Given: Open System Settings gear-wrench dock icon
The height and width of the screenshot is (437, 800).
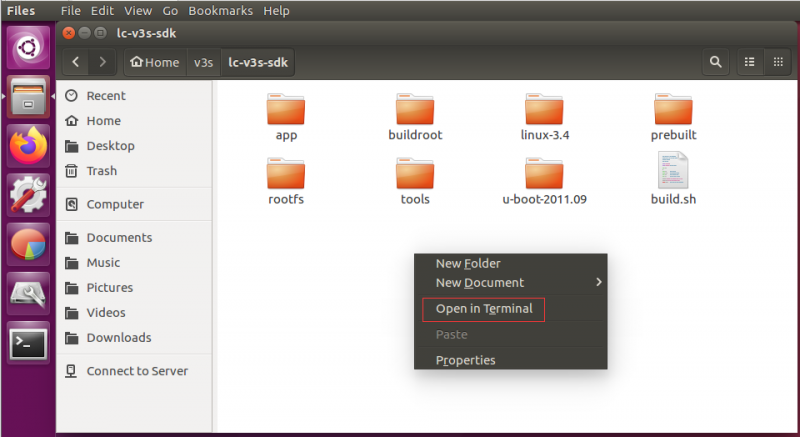Looking at the screenshot, I should tap(28, 195).
